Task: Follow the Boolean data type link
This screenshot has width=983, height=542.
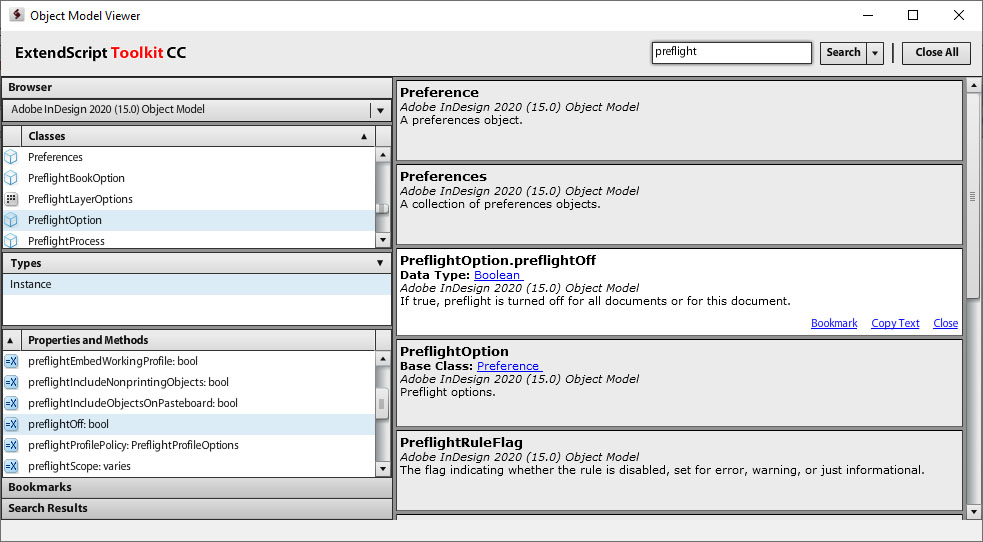Action: (498, 275)
